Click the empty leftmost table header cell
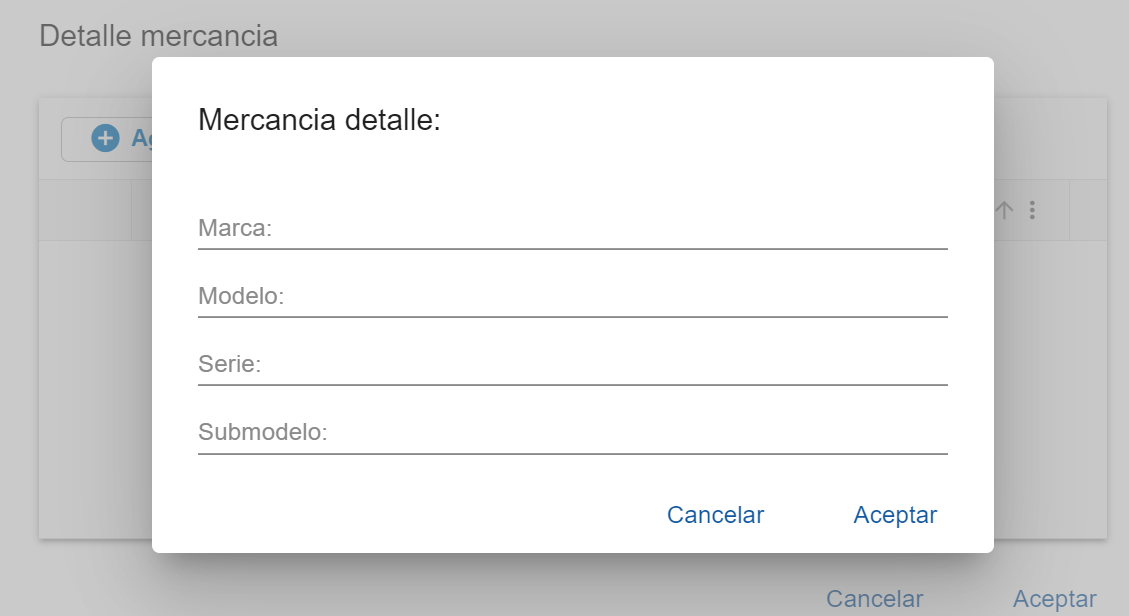This screenshot has height=616, width=1129. click(x=85, y=210)
